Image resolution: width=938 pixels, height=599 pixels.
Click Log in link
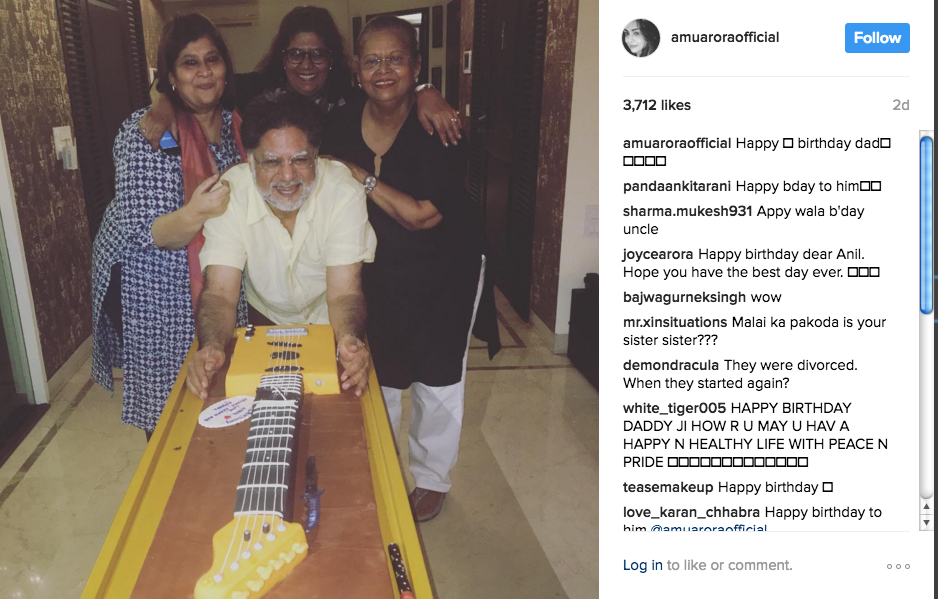642,565
